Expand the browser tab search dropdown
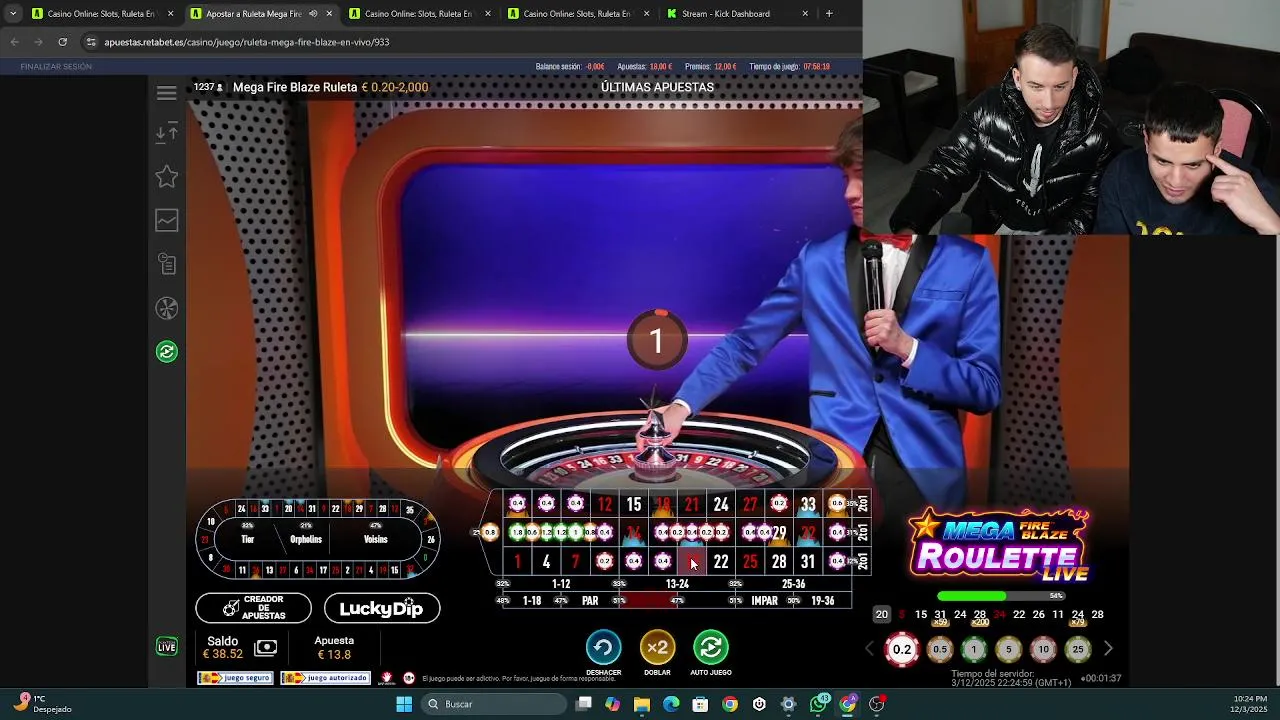Image resolution: width=1280 pixels, height=720 pixels. coord(12,14)
